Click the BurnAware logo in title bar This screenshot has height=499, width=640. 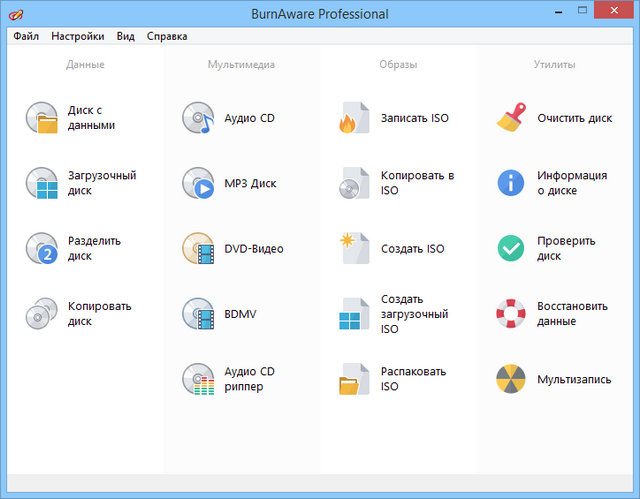18,14
